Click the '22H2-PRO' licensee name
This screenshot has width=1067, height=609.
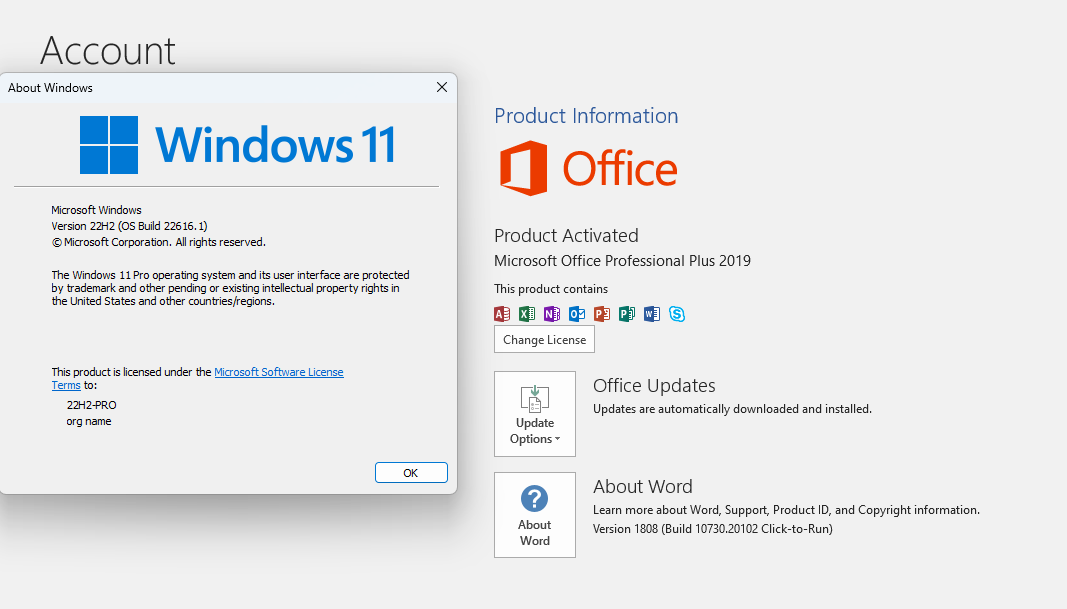coord(92,405)
